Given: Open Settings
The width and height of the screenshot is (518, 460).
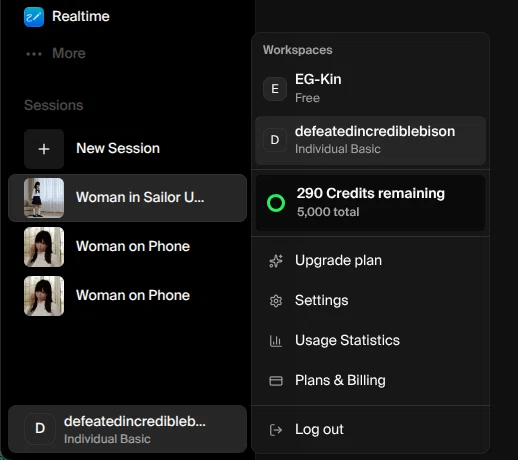Looking at the screenshot, I should coord(370,301).
